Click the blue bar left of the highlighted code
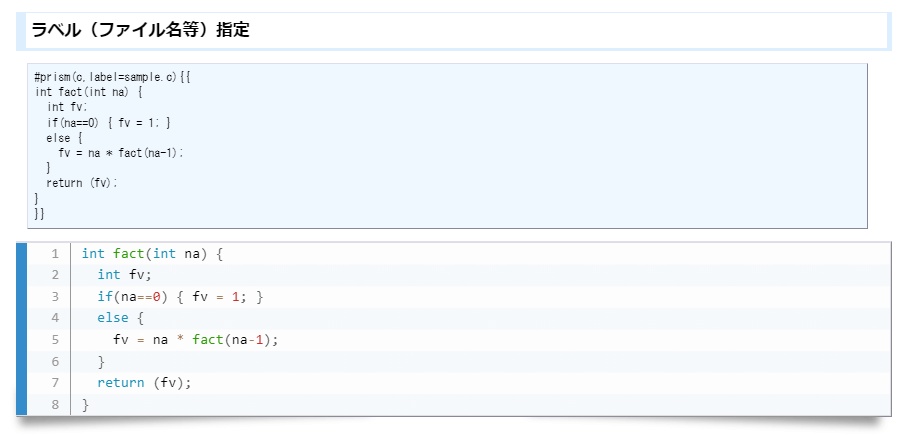910x435 pixels. click(21, 329)
